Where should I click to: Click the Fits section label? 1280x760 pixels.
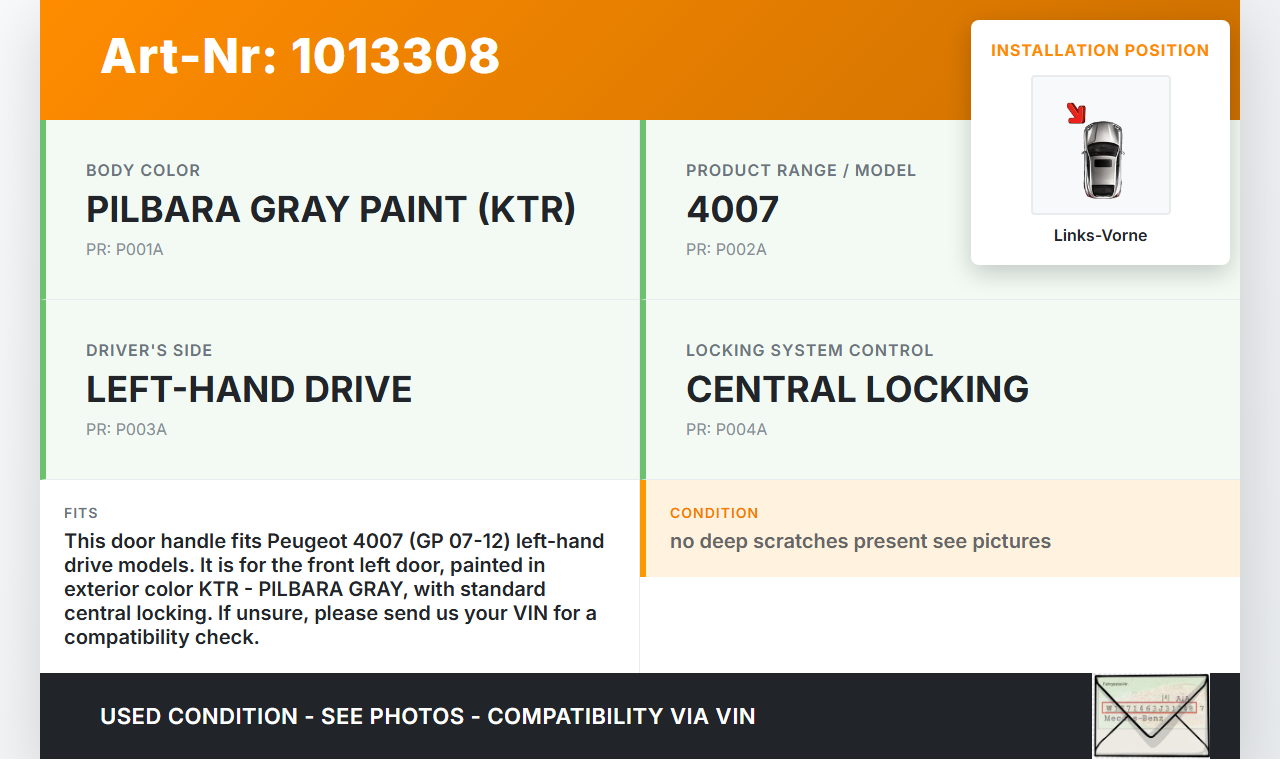coord(81,513)
